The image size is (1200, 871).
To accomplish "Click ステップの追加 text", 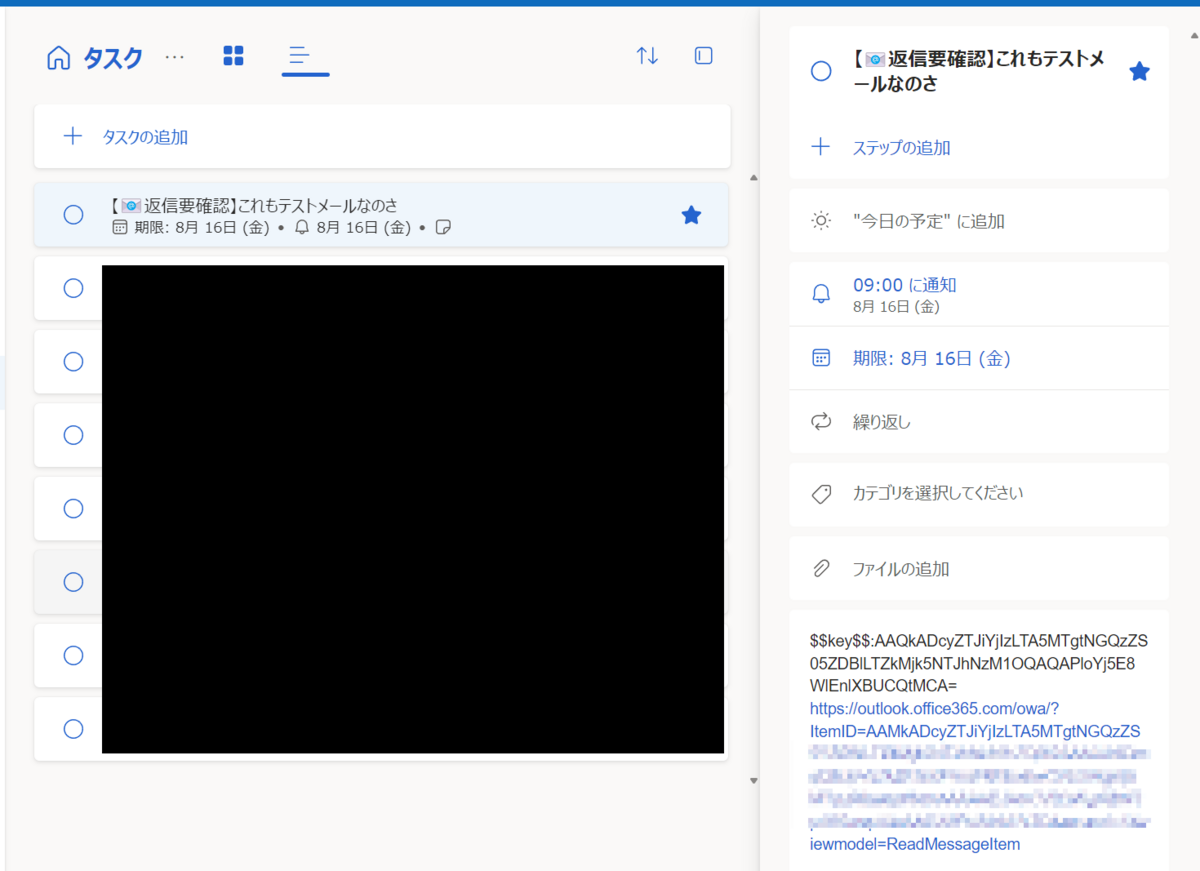I will click(901, 148).
